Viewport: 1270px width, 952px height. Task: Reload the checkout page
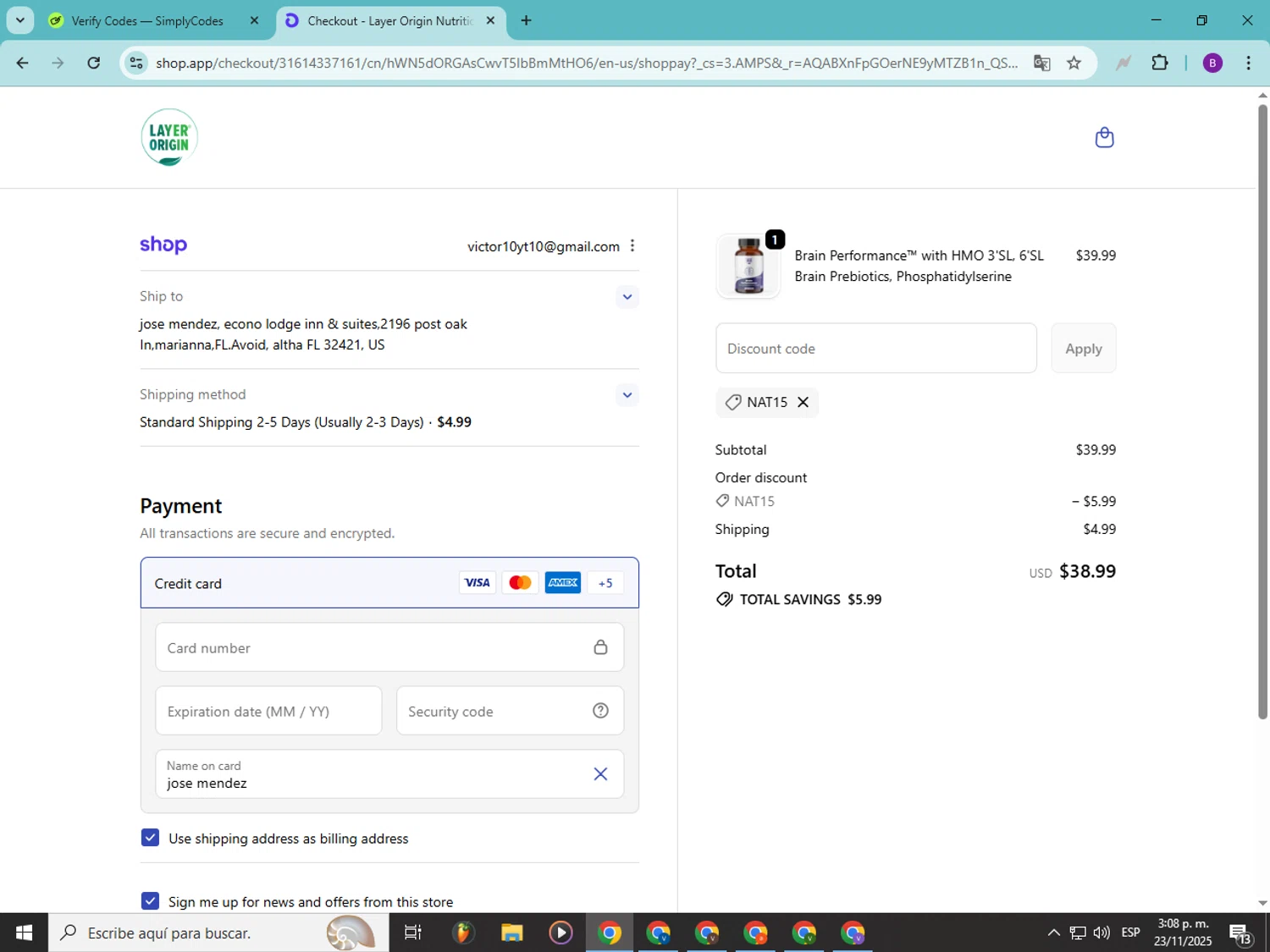94,63
